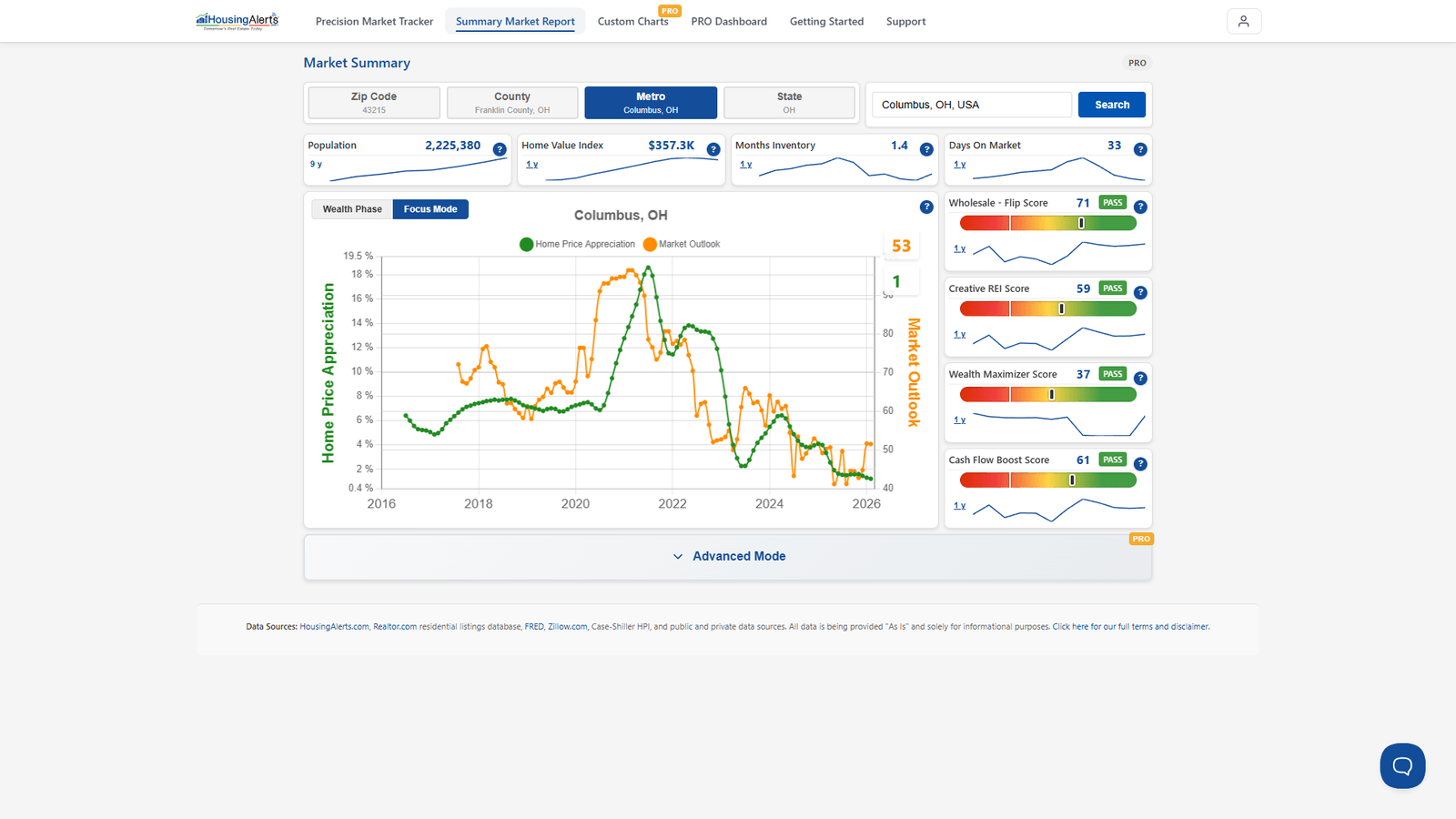Image resolution: width=1456 pixels, height=819 pixels.
Task: Open the Precision Market Tracker tab
Action: pyautogui.click(x=374, y=22)
